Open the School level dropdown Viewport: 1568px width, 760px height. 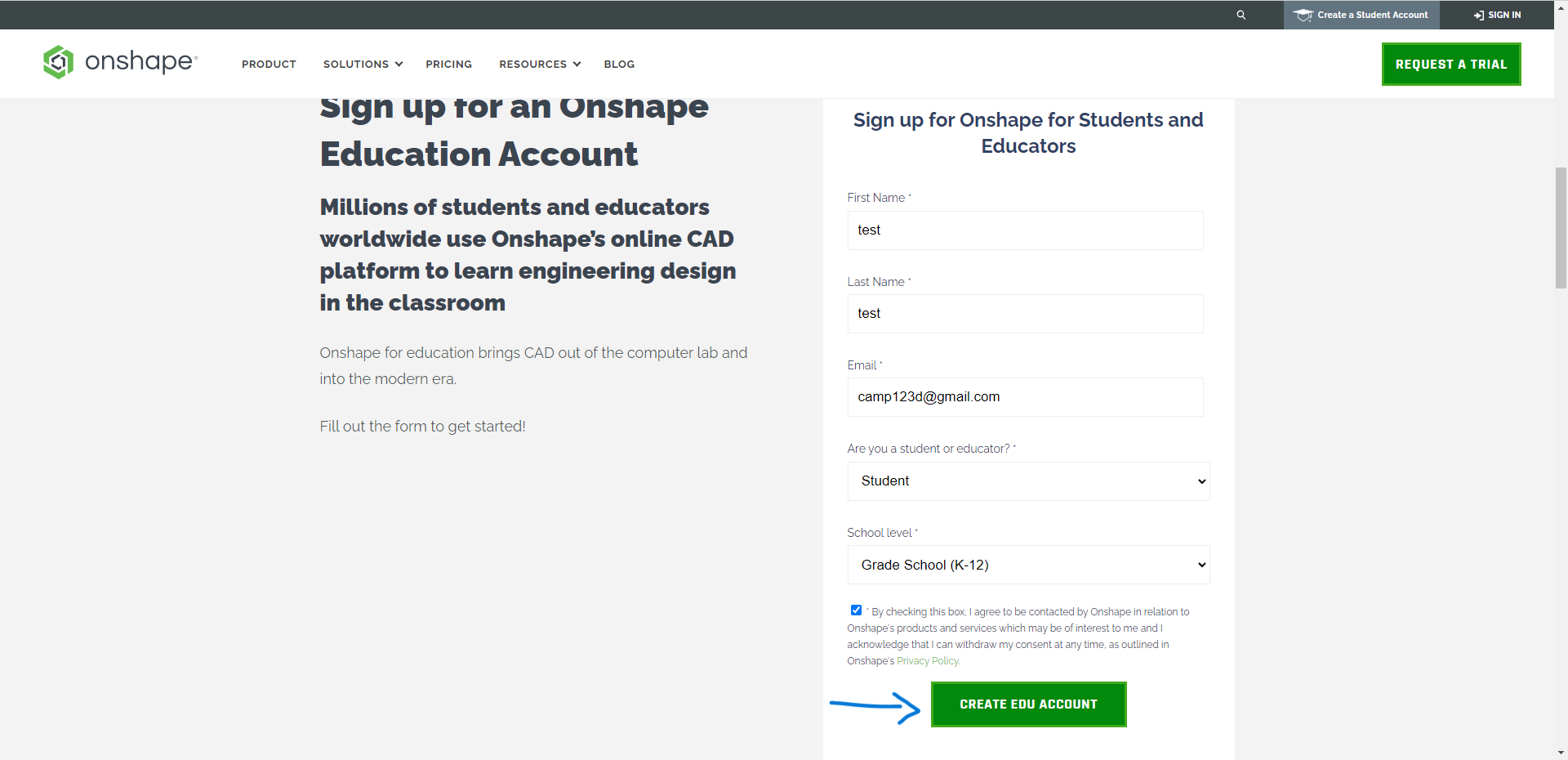coord(1027,565)
